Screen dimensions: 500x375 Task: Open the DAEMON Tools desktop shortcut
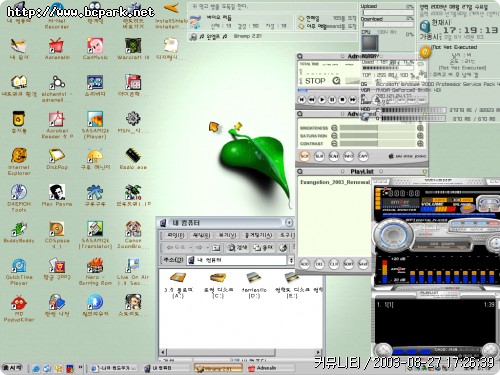pos(19,198)
